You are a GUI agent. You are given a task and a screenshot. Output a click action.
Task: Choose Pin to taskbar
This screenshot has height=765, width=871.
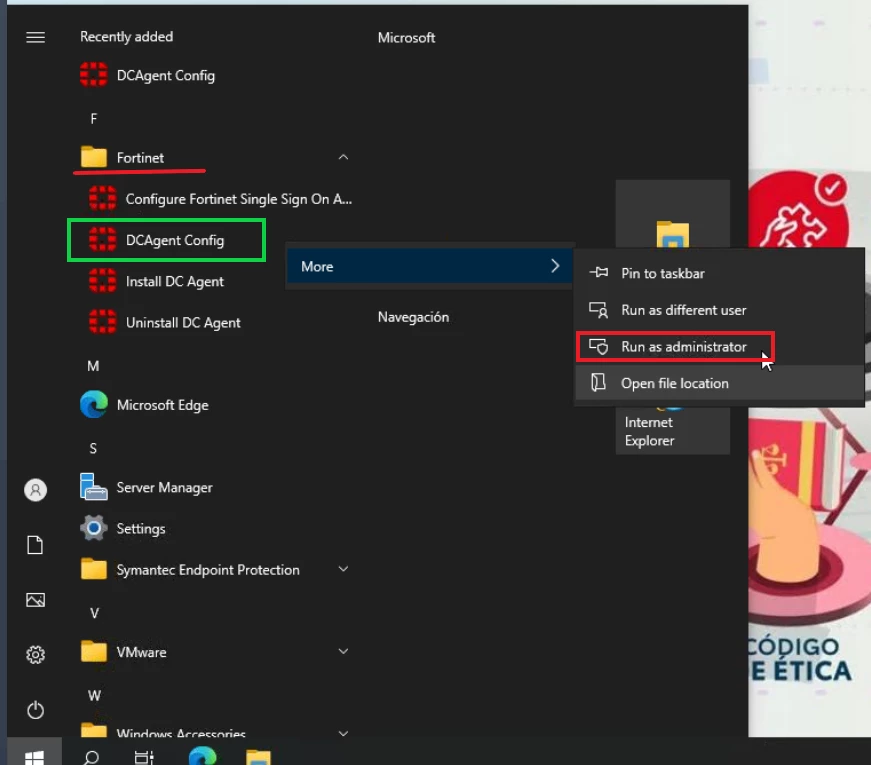coord(719,273)
